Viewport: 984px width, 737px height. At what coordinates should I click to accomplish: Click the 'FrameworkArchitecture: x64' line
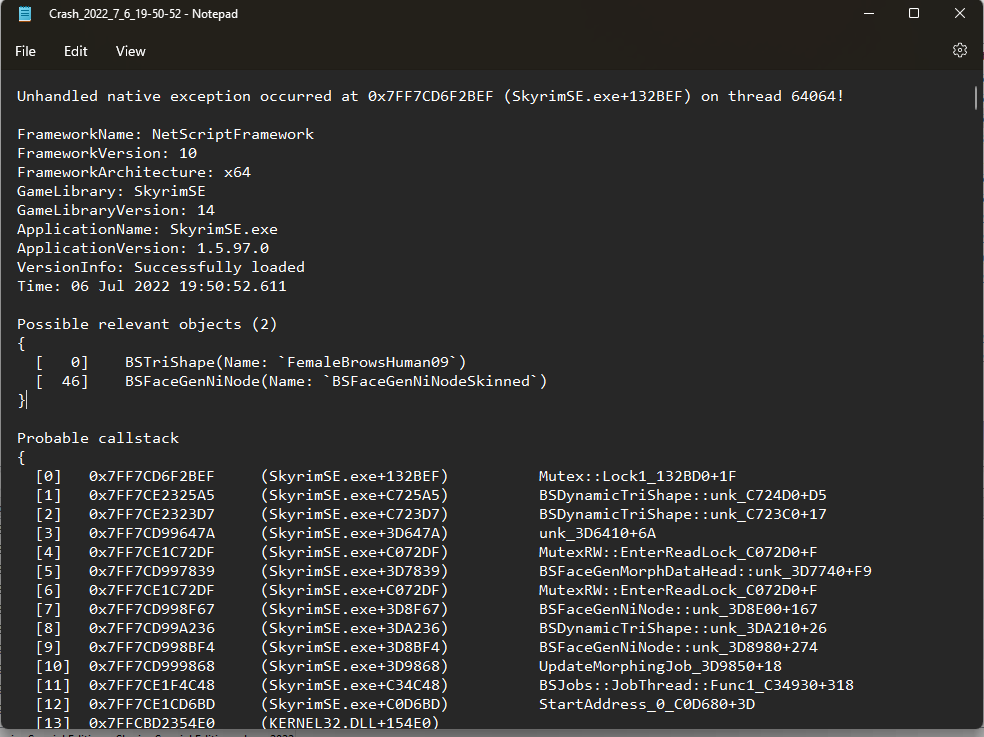[x=134, y=172]
